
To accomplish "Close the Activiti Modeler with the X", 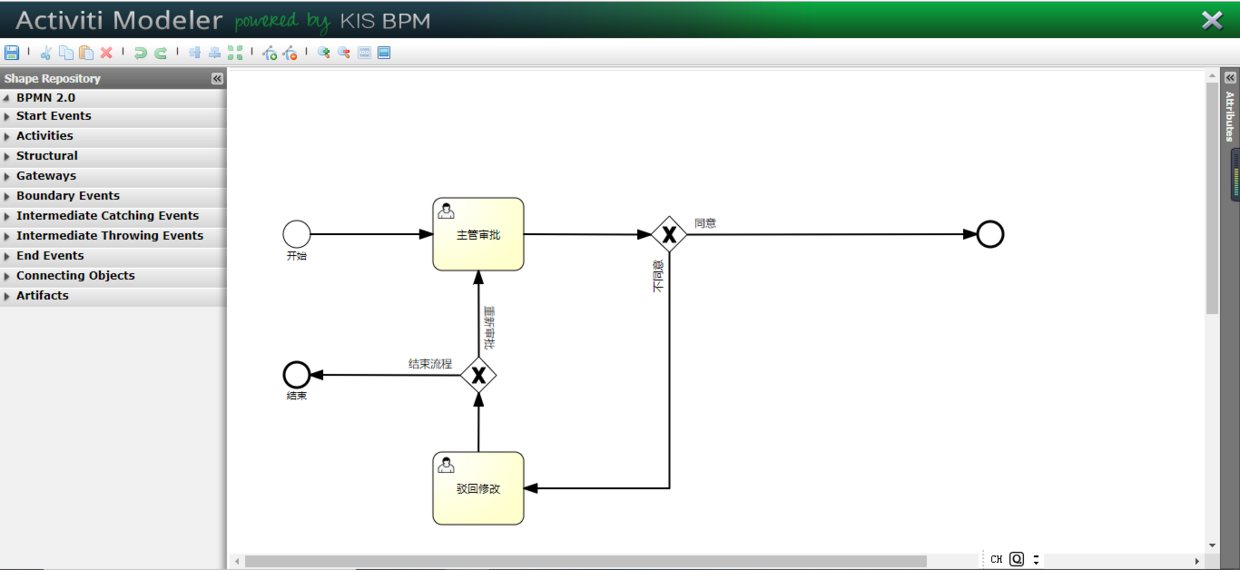I will click(x=1212, y=20).
